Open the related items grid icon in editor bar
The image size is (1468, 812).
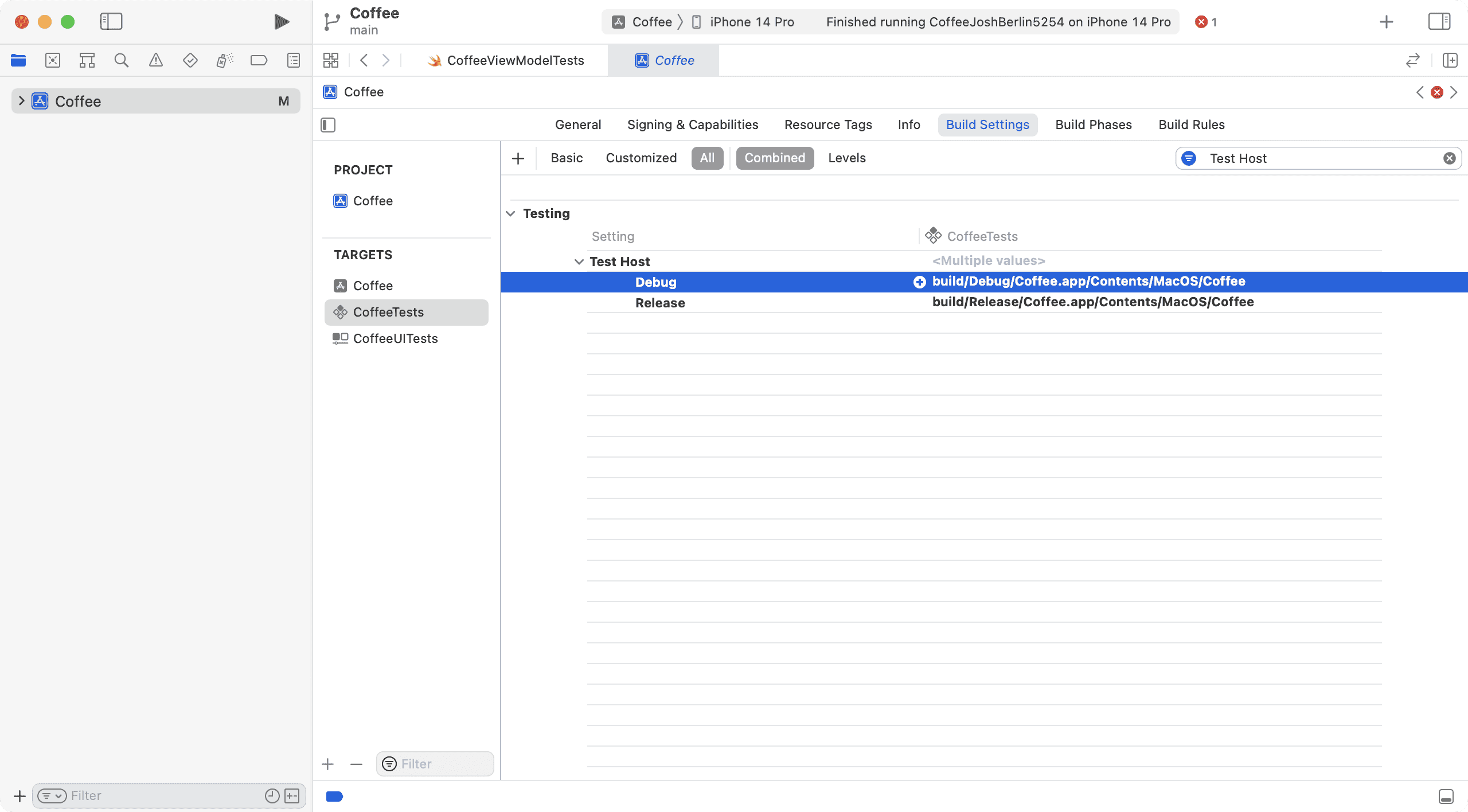(x=331, y=60)
